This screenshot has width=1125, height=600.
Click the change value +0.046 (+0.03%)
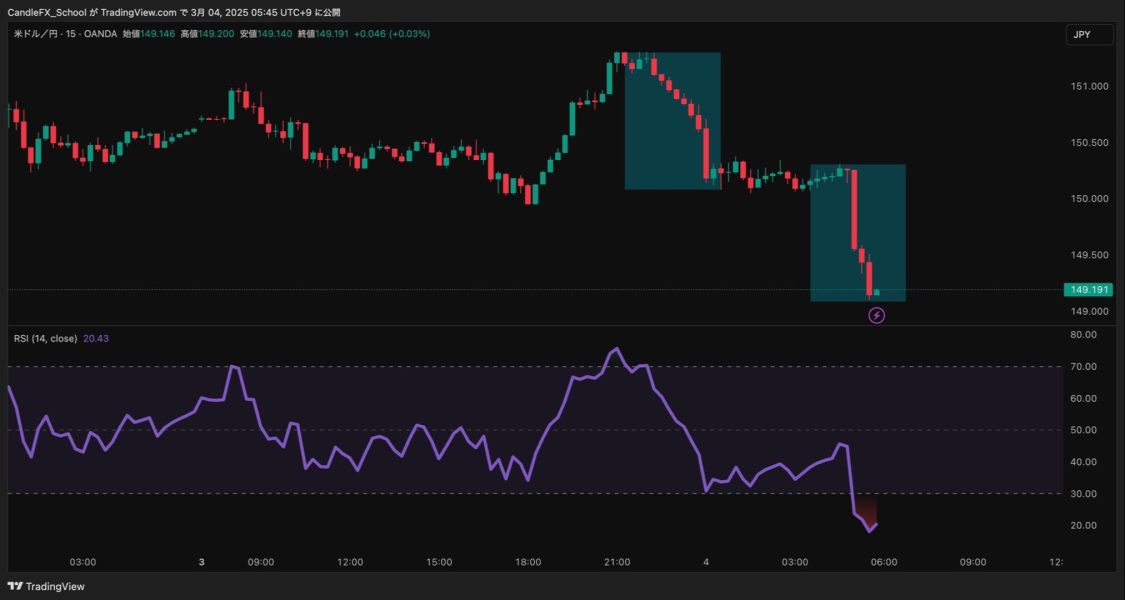click(x=392, y=34)
